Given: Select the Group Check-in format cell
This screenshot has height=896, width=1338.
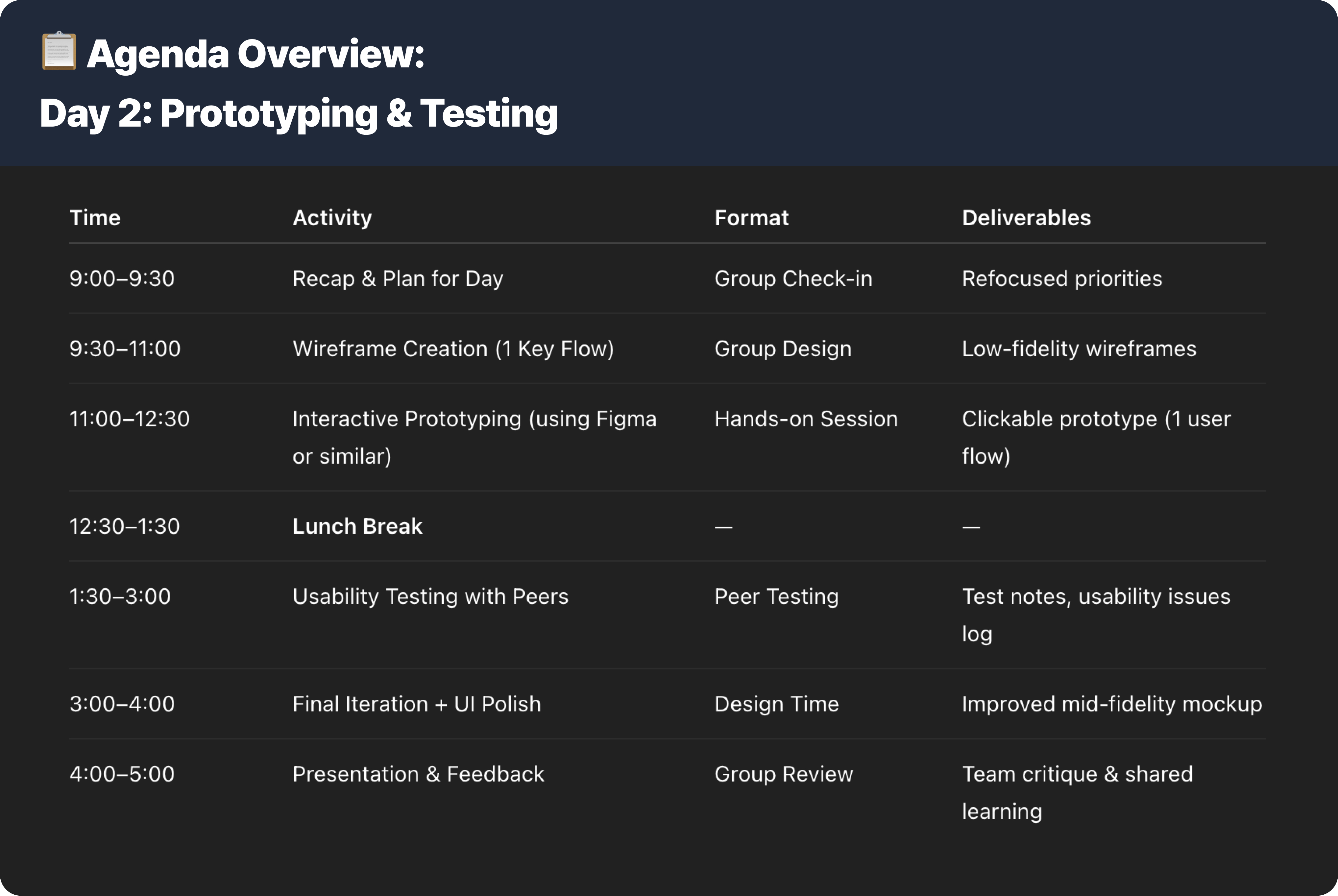Looking at the screenshot, I should coord(793,279).
